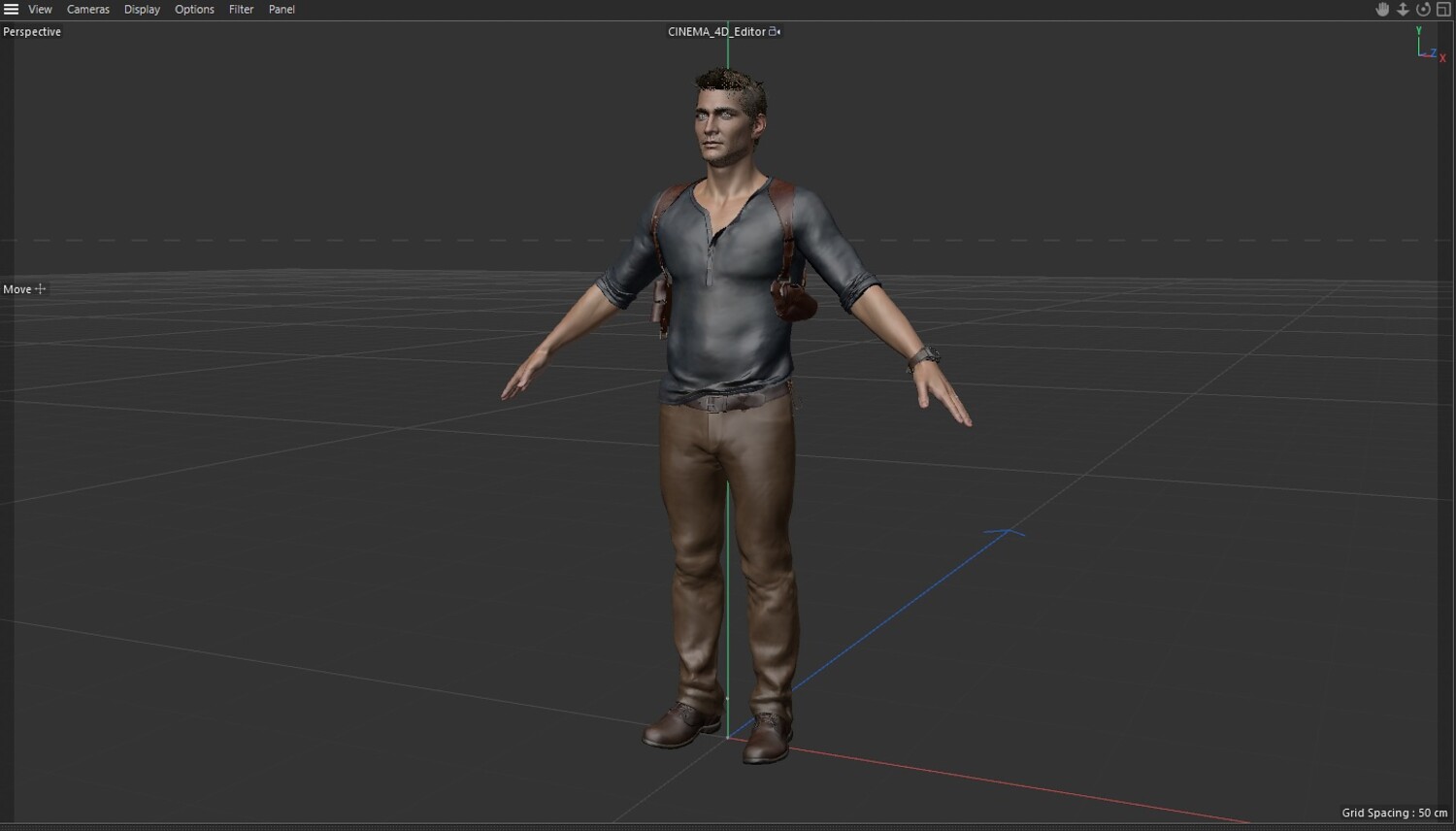1456x831 pixels.
Task: Open the View menu
Action: (x=40, y=10)
